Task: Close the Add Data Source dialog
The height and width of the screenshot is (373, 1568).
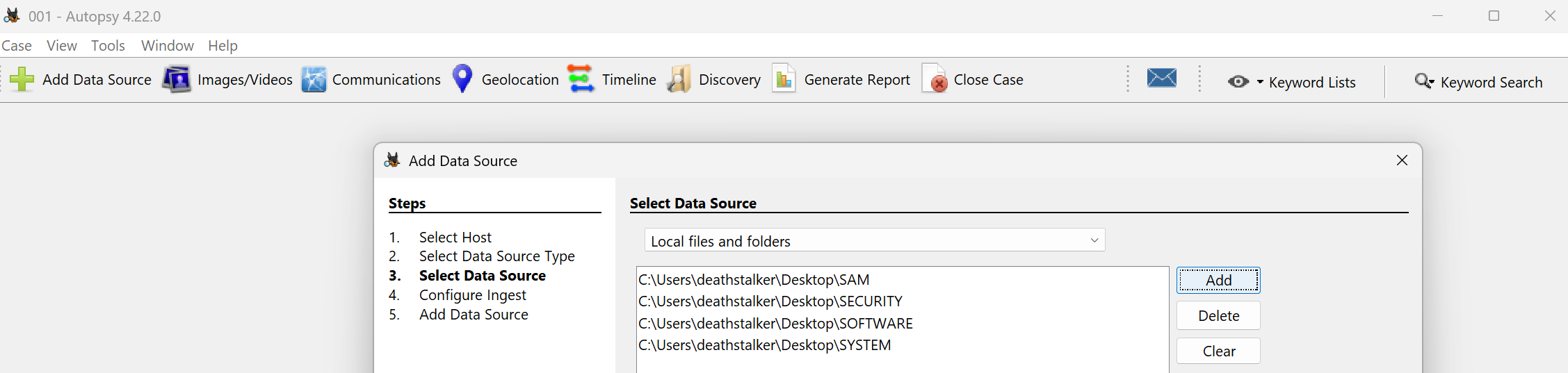Action: point(1402,160)
